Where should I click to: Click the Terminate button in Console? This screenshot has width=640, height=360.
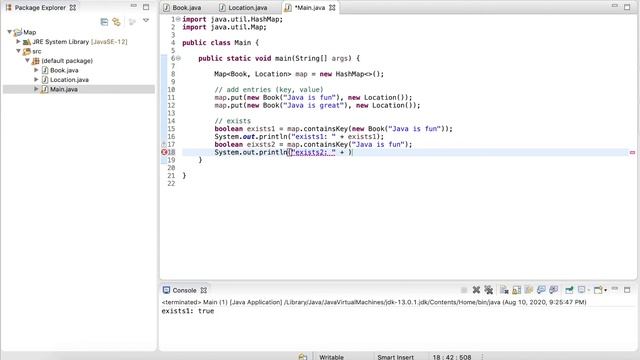click(x=464, y=290)
